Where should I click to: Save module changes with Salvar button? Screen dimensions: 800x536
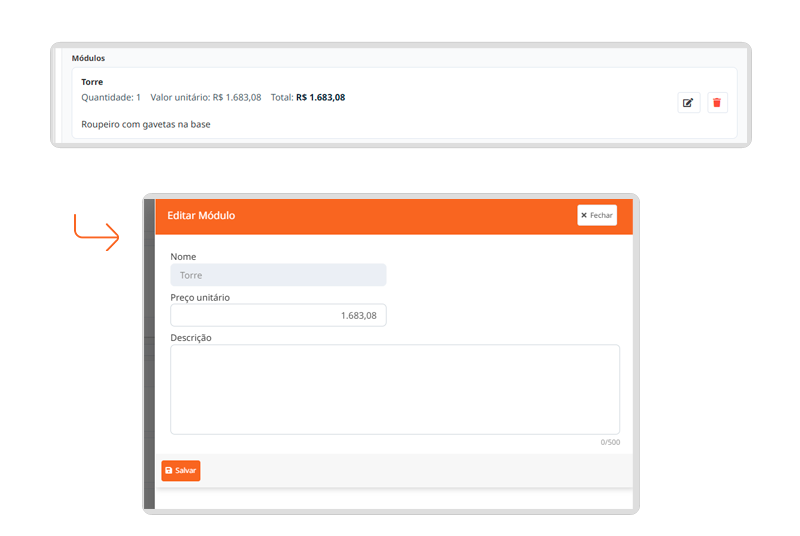pyautogui.click(x=181, y=470)
